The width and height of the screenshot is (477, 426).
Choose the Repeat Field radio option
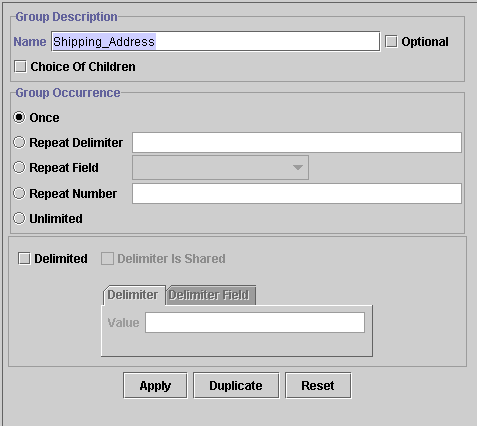click(19, 167)
